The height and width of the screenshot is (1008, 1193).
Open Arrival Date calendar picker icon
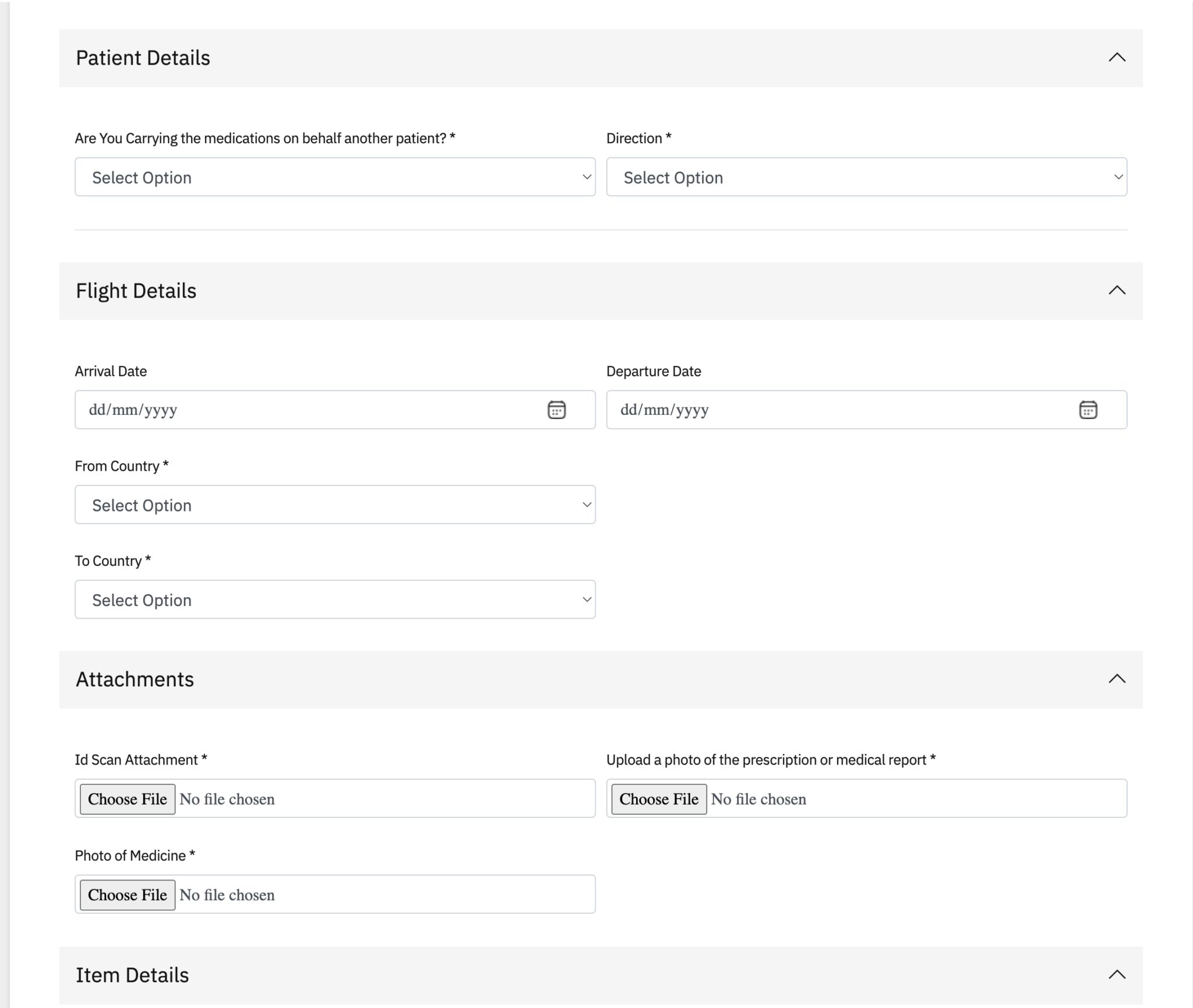[556, 410]
